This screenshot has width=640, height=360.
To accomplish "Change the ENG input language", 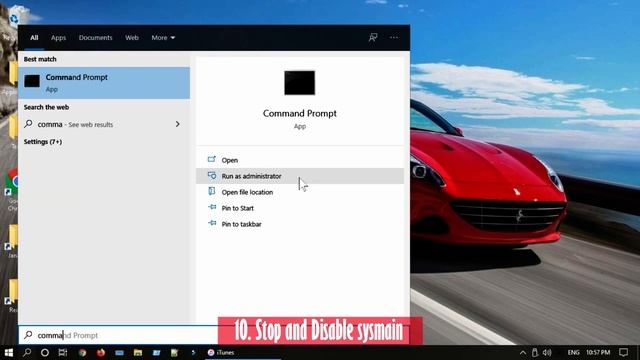I will point(573,352).
